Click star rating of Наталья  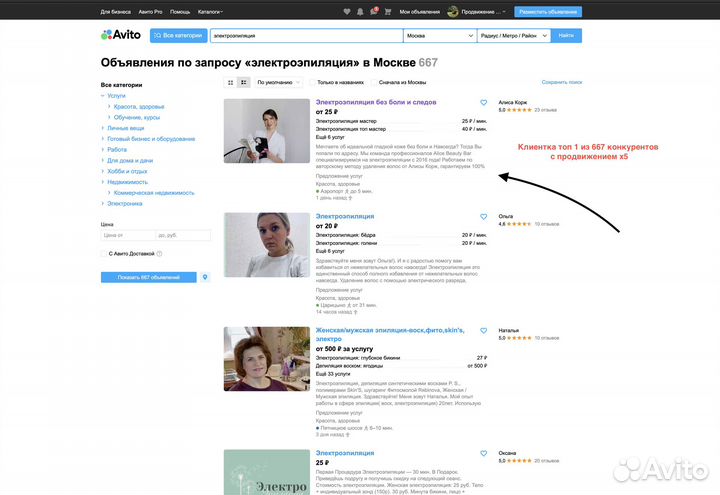(x=519, y=338)
